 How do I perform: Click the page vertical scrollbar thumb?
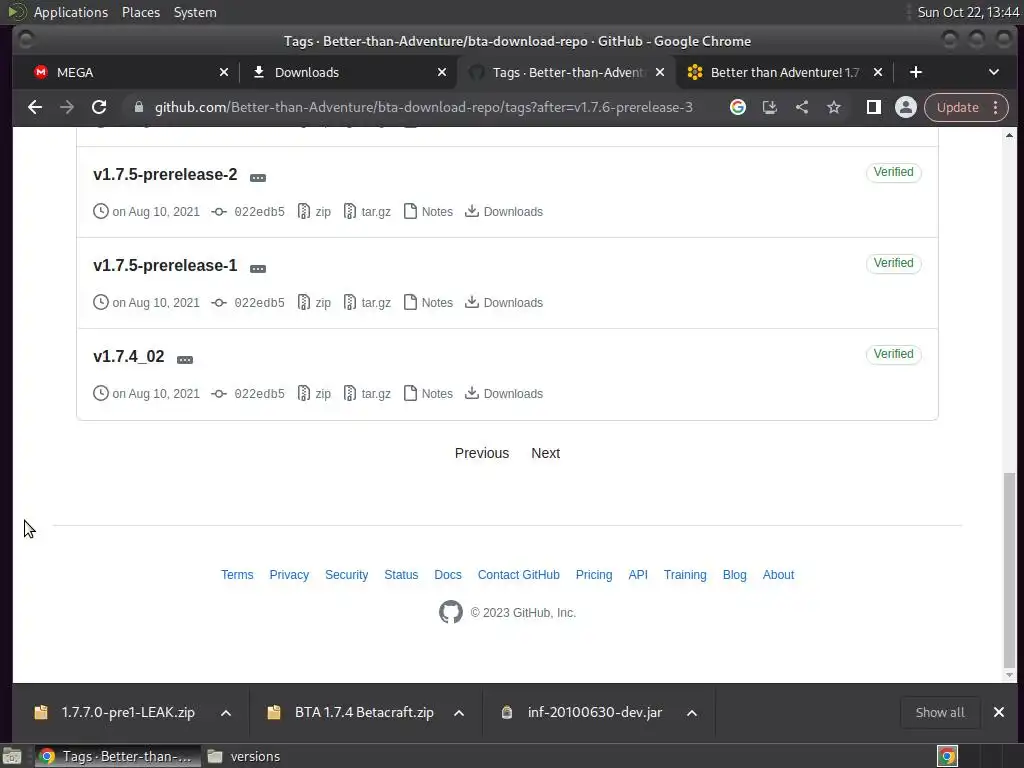(x=1010, y=568)
